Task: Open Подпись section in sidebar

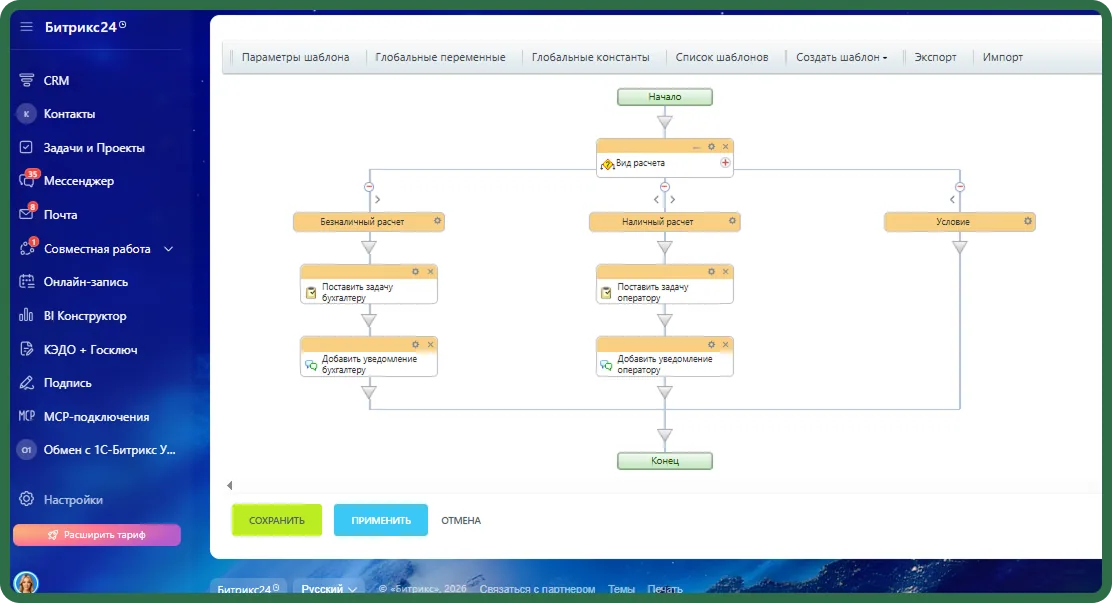Action: pos(55,382)
